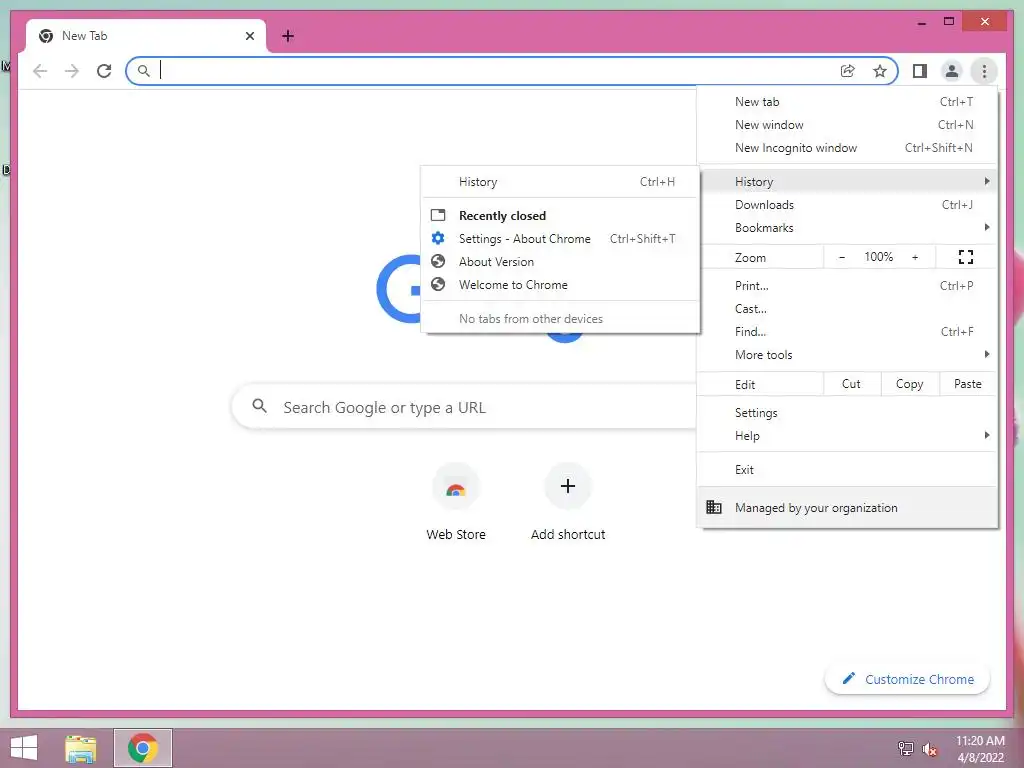Reopen the Welcome to Chrome tab

pos(560,284)
